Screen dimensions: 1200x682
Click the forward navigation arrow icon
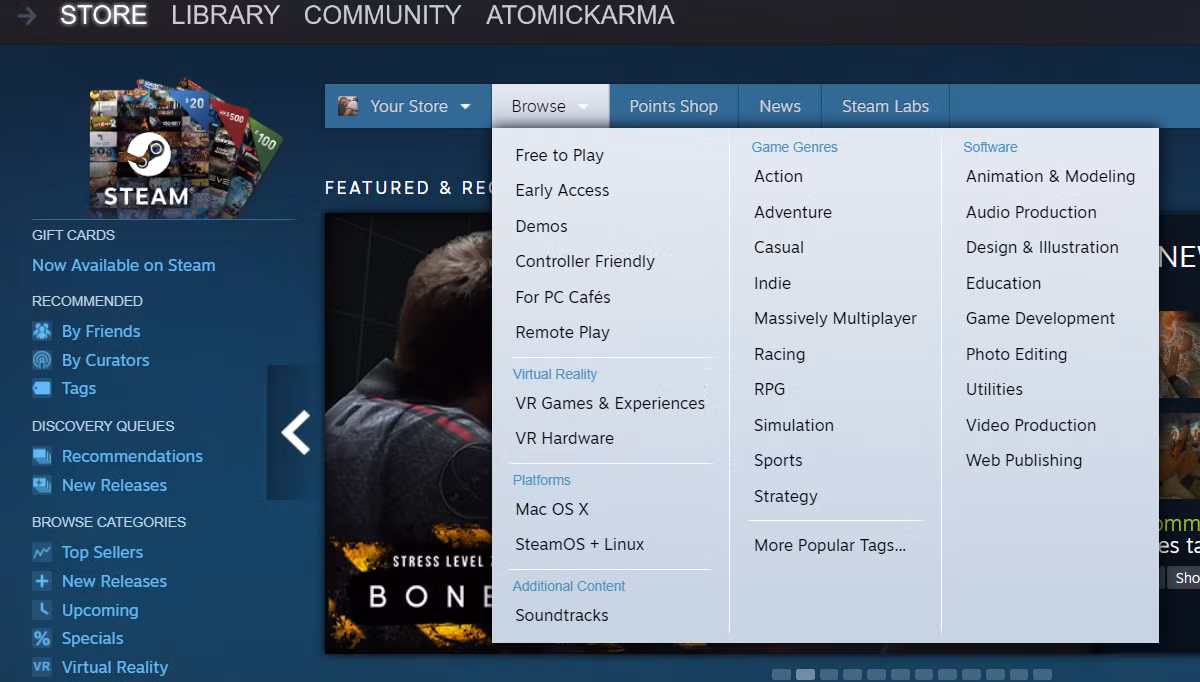click(27, 16)
